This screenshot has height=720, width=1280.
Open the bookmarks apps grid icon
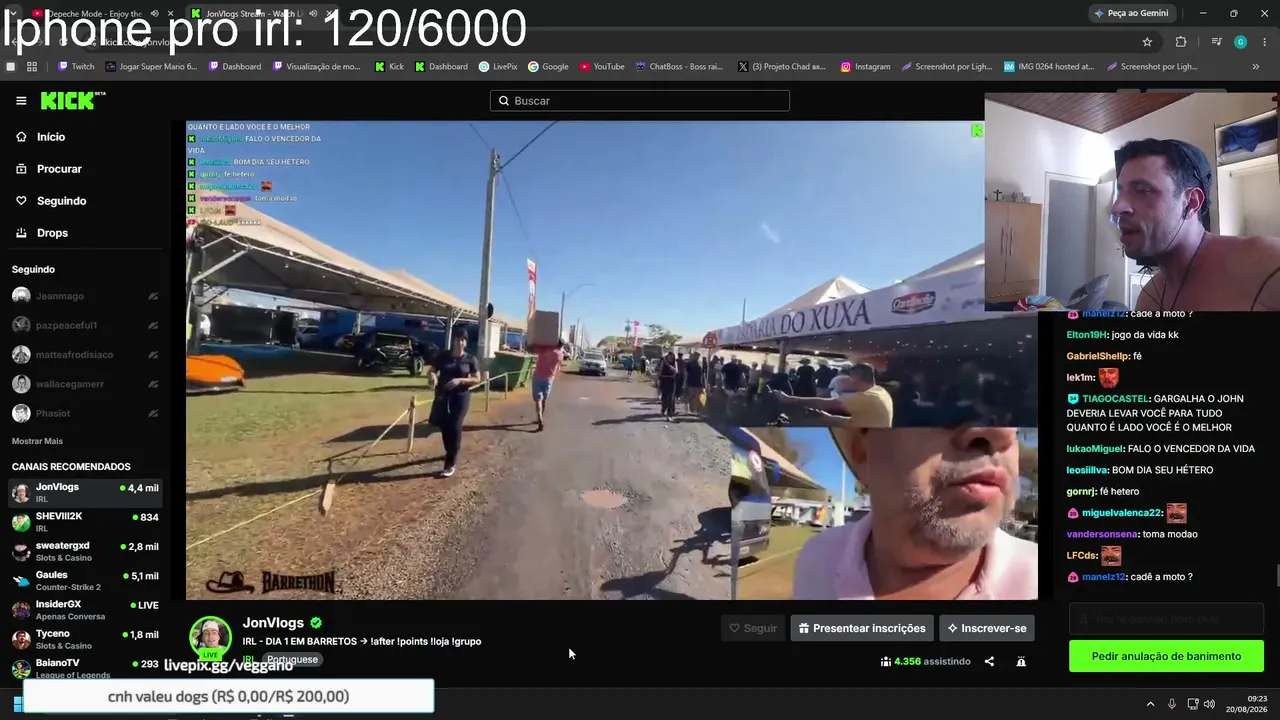click(x=32, y=67)
